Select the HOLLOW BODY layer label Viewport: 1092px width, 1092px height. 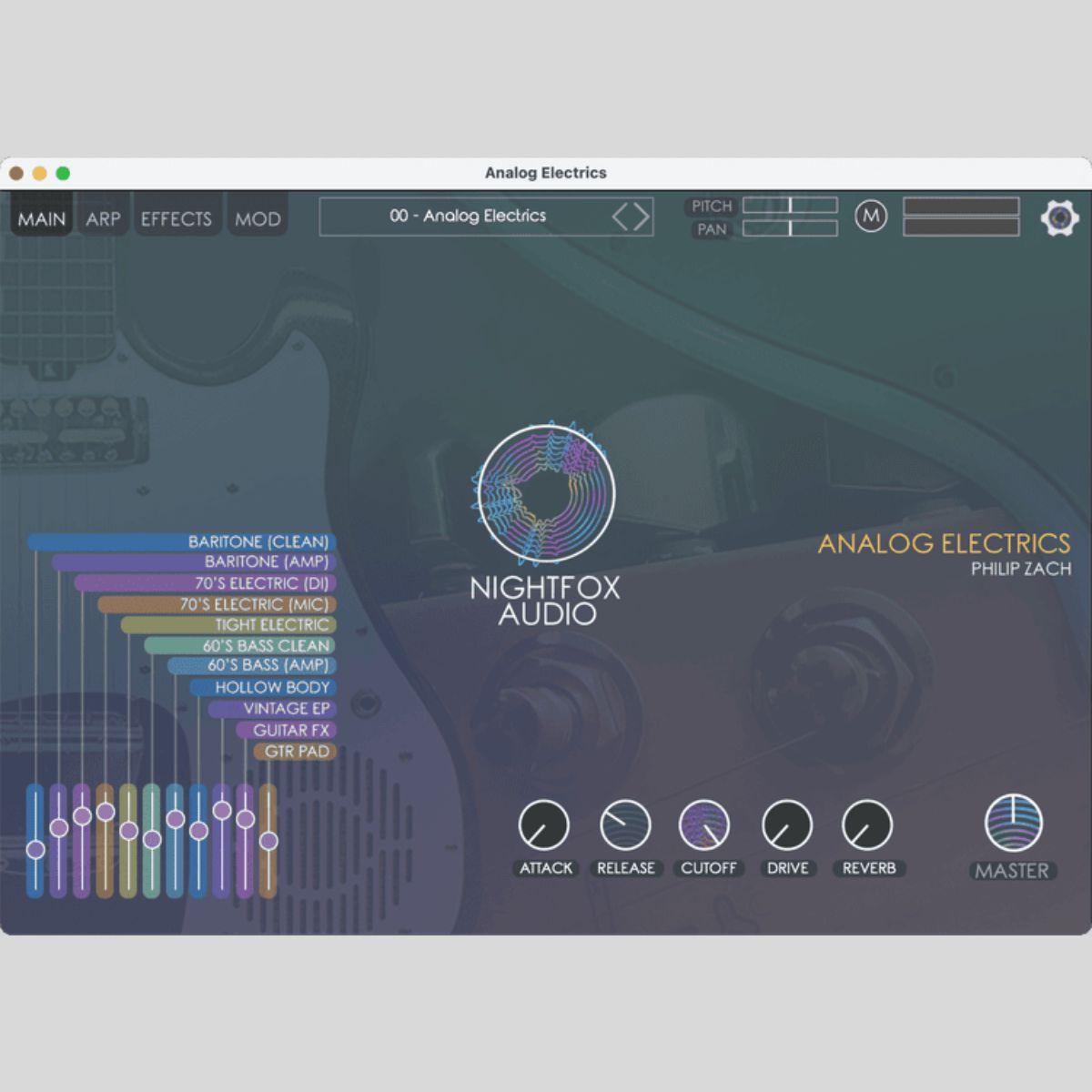[263, 687]
